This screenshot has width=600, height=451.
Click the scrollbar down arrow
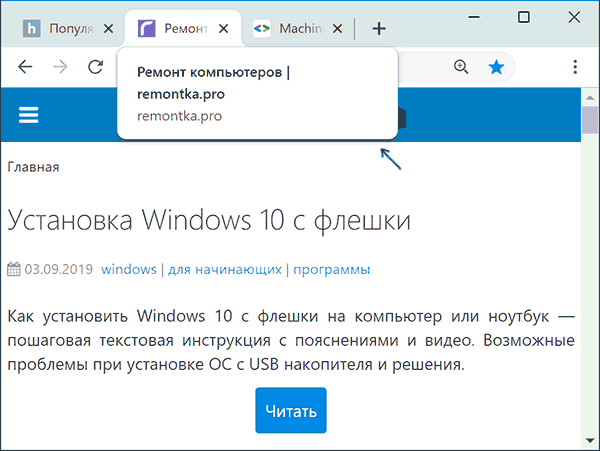[x=590, y=441]
